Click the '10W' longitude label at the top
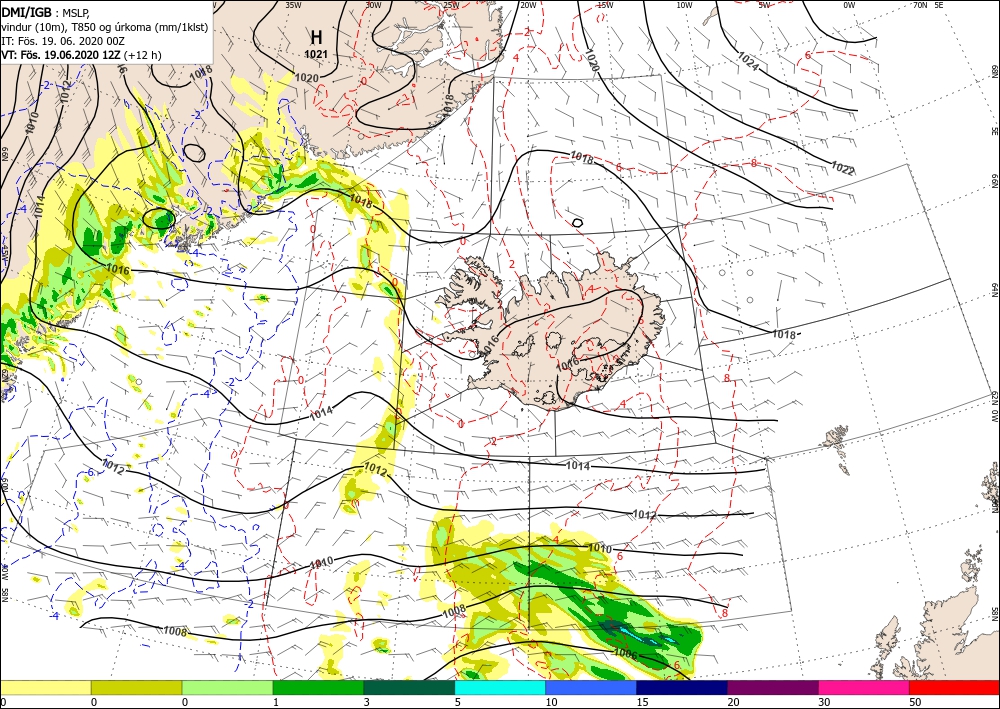 pos(684,5)
